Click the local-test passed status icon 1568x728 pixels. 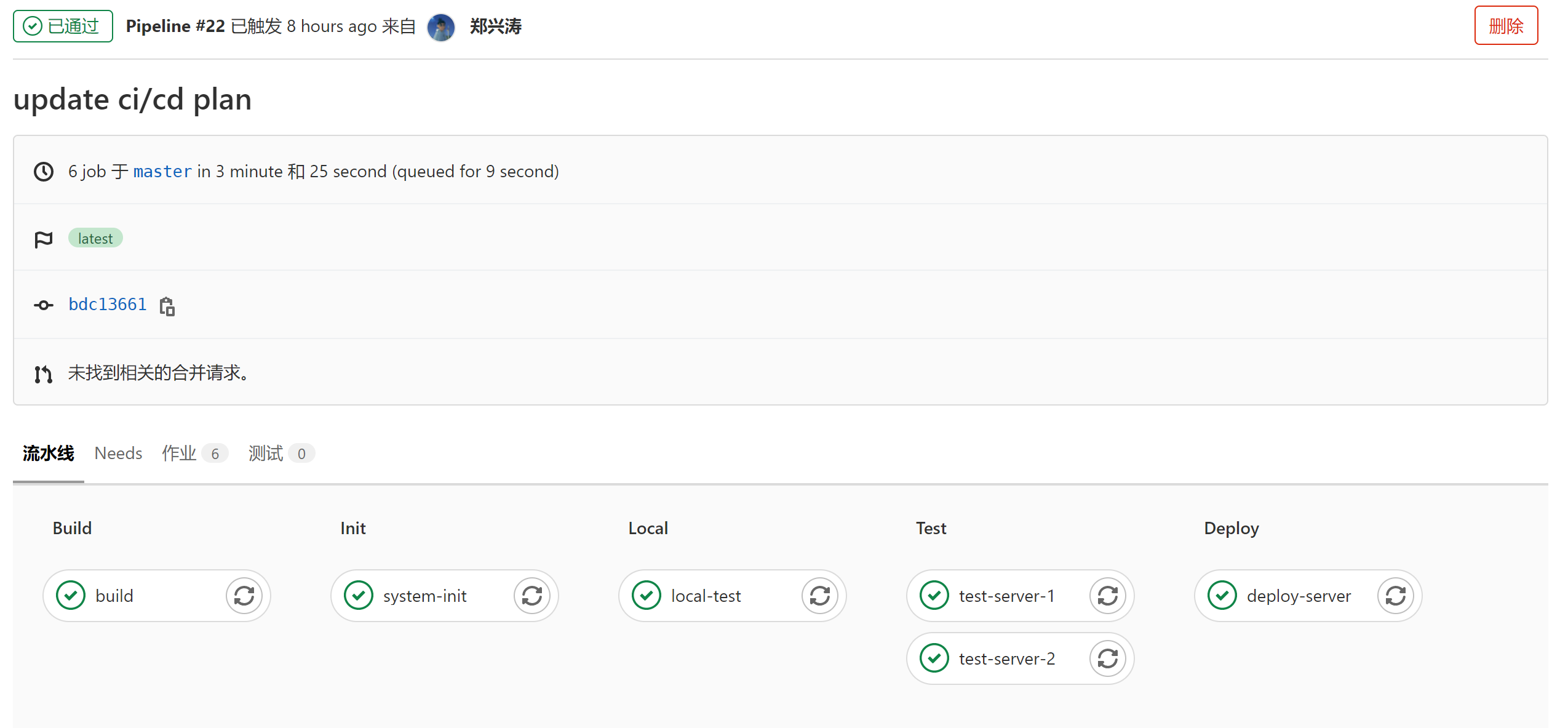point(647,596)
